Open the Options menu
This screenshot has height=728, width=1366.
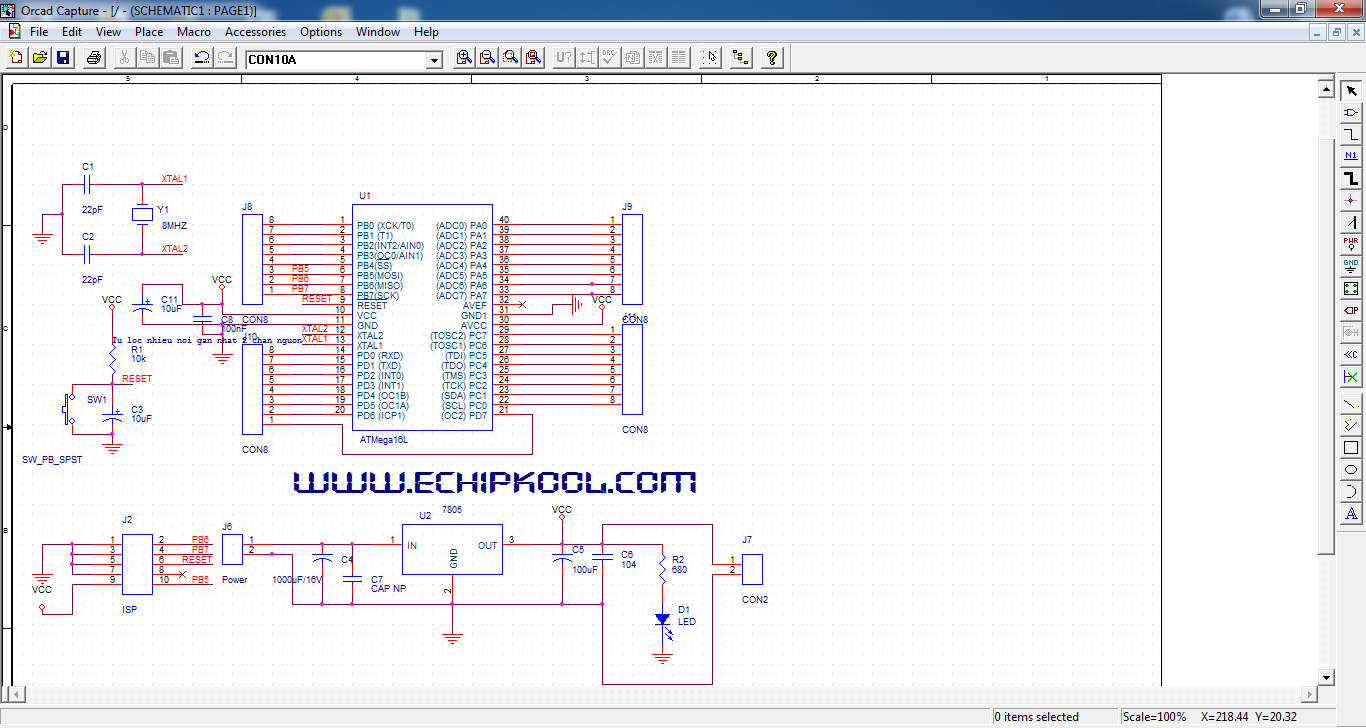(321, 32)
